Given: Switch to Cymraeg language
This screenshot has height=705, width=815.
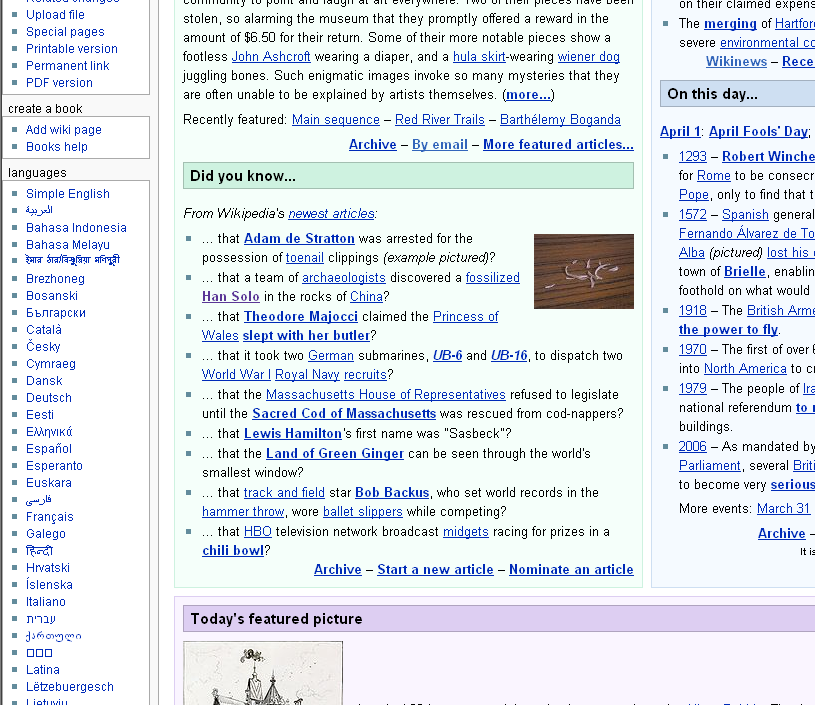Looking at the screenshot, I should [x=51, y=364].
